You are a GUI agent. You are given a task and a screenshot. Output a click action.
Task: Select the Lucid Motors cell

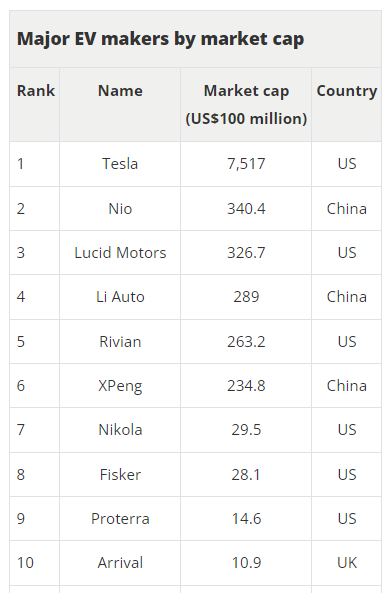[120, 253]
